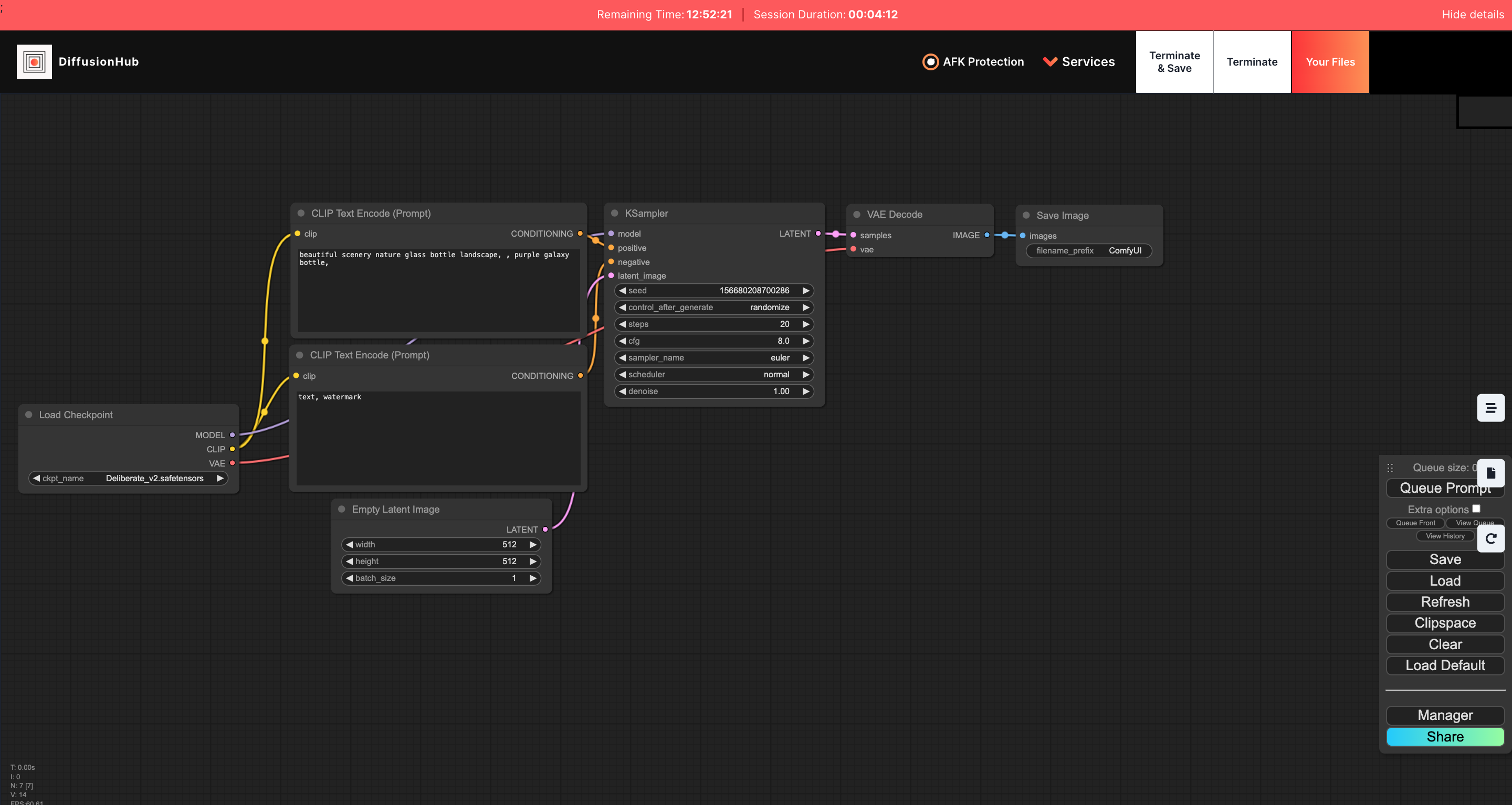Collapse the KSampler node using its title dot
Image resolution: width=1512 pixels, height=805 pixels.
click(615, 214)
